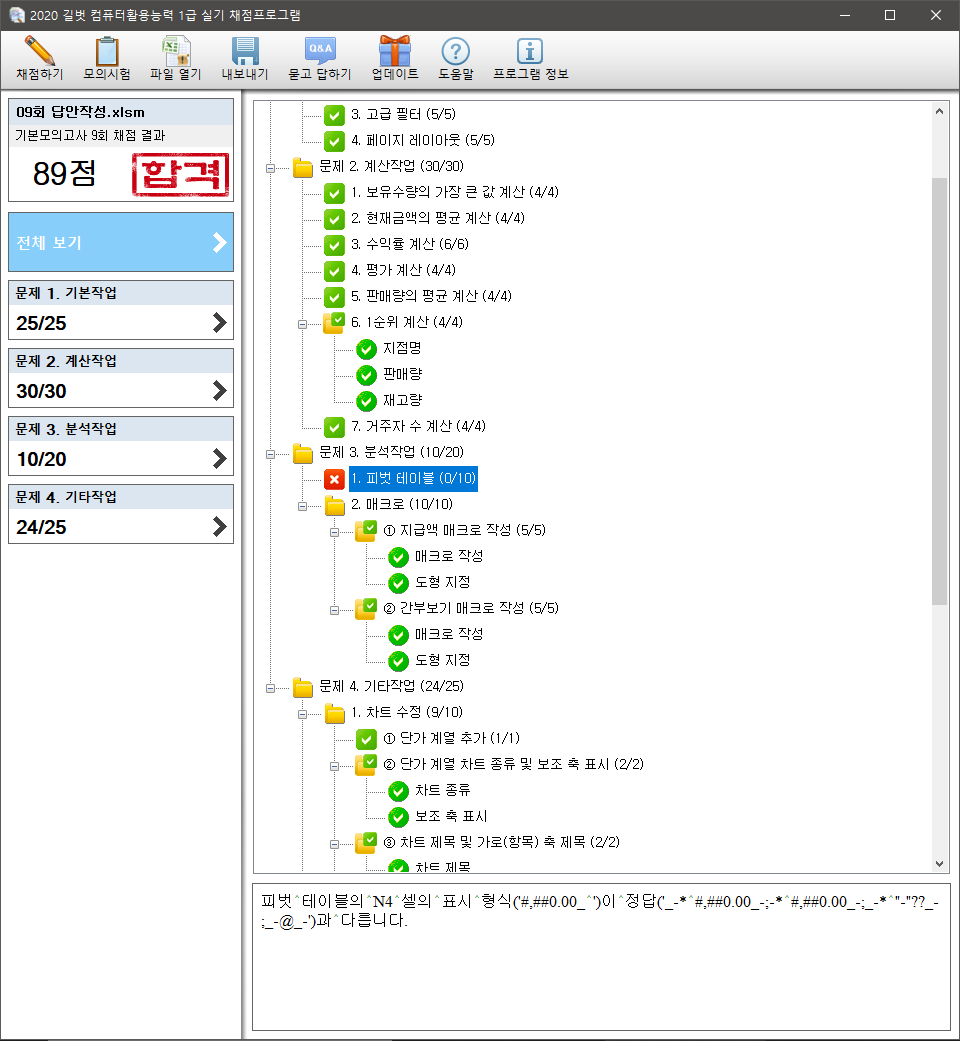Click red X icon beside 피벗 테이블
This screenshot has height=1041, width=960.
click(334, 480)
